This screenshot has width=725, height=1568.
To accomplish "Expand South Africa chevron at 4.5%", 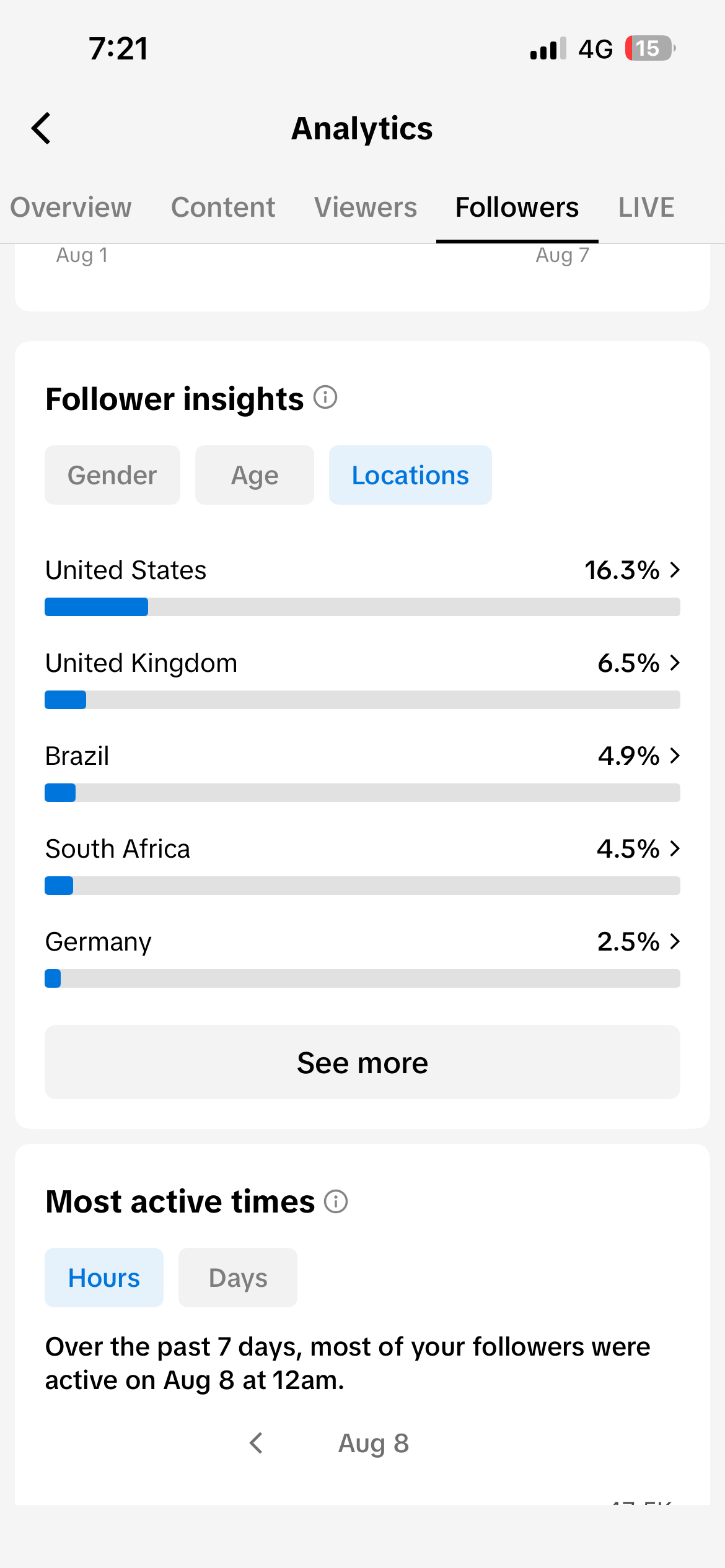I will (675, 848).
